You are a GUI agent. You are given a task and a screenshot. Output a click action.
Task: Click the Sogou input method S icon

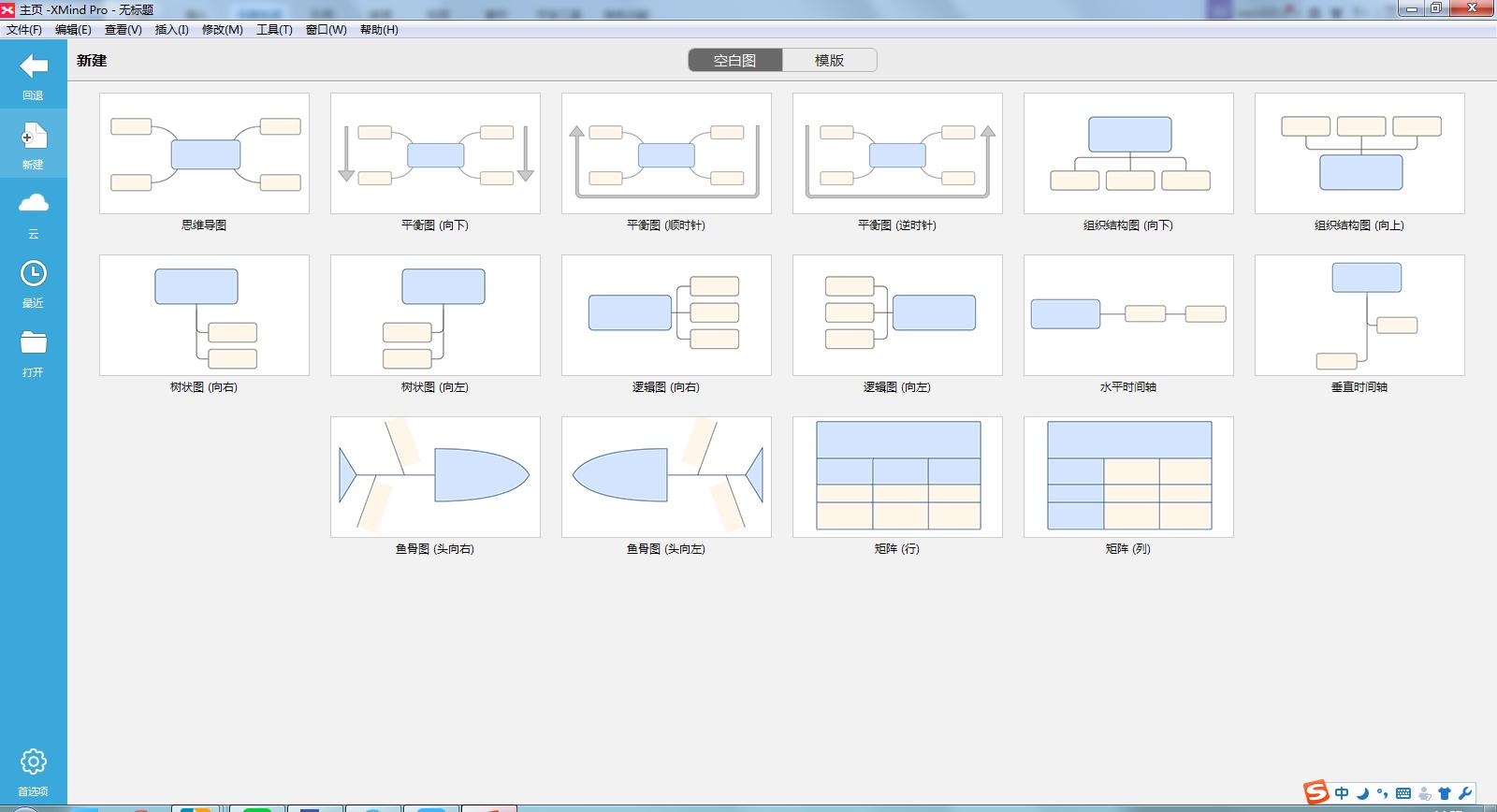pyautogui.click(x=1316, y=792)
